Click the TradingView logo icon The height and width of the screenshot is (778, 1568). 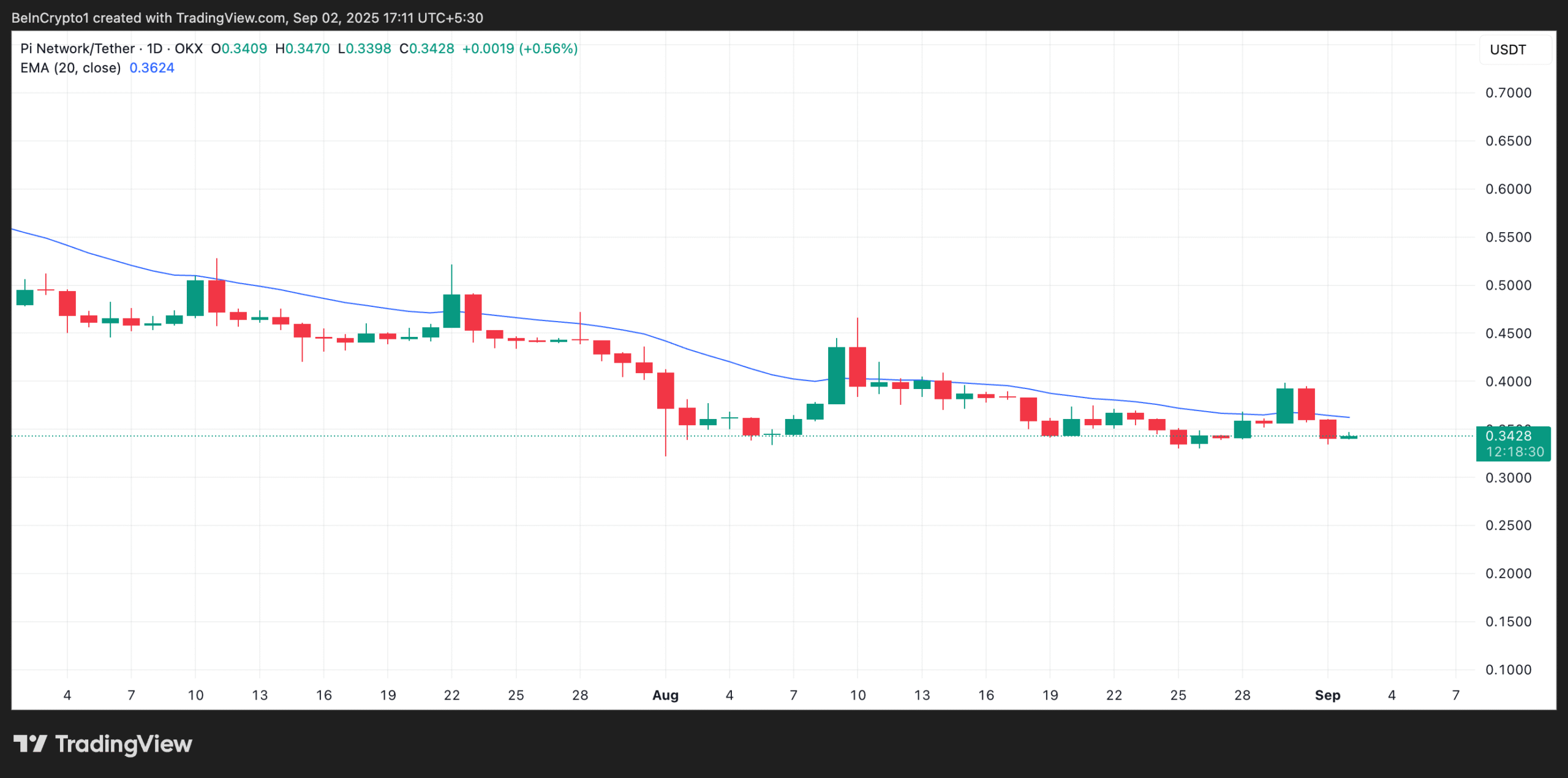coord(30,743)
